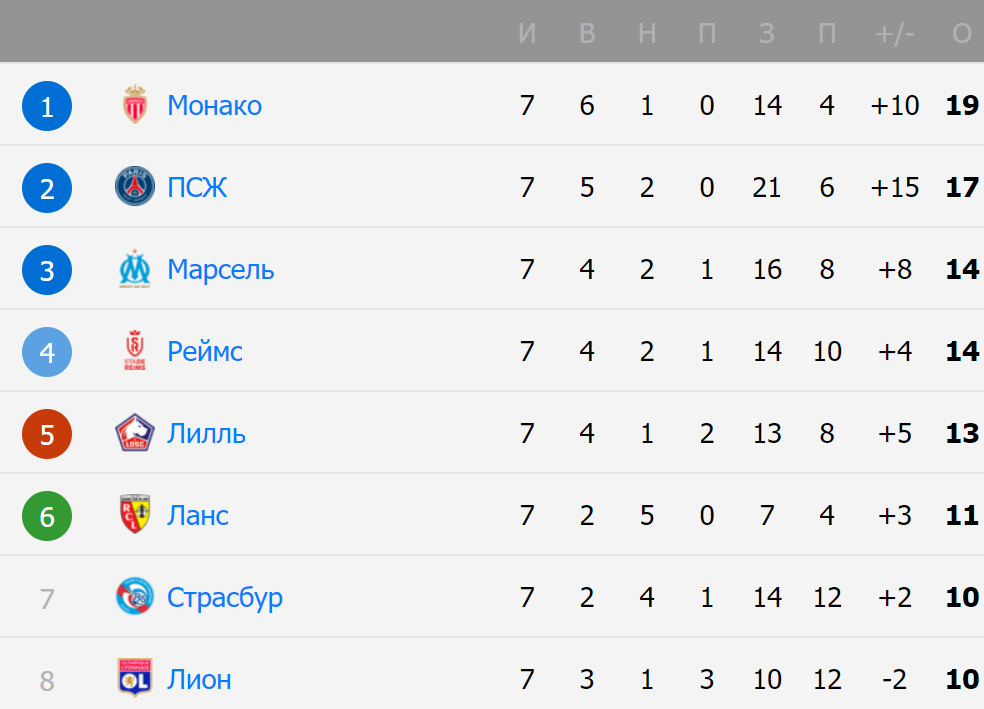Click the Lyon OL crest
This screenshot has width=984, height=709.
coord(135,678)
